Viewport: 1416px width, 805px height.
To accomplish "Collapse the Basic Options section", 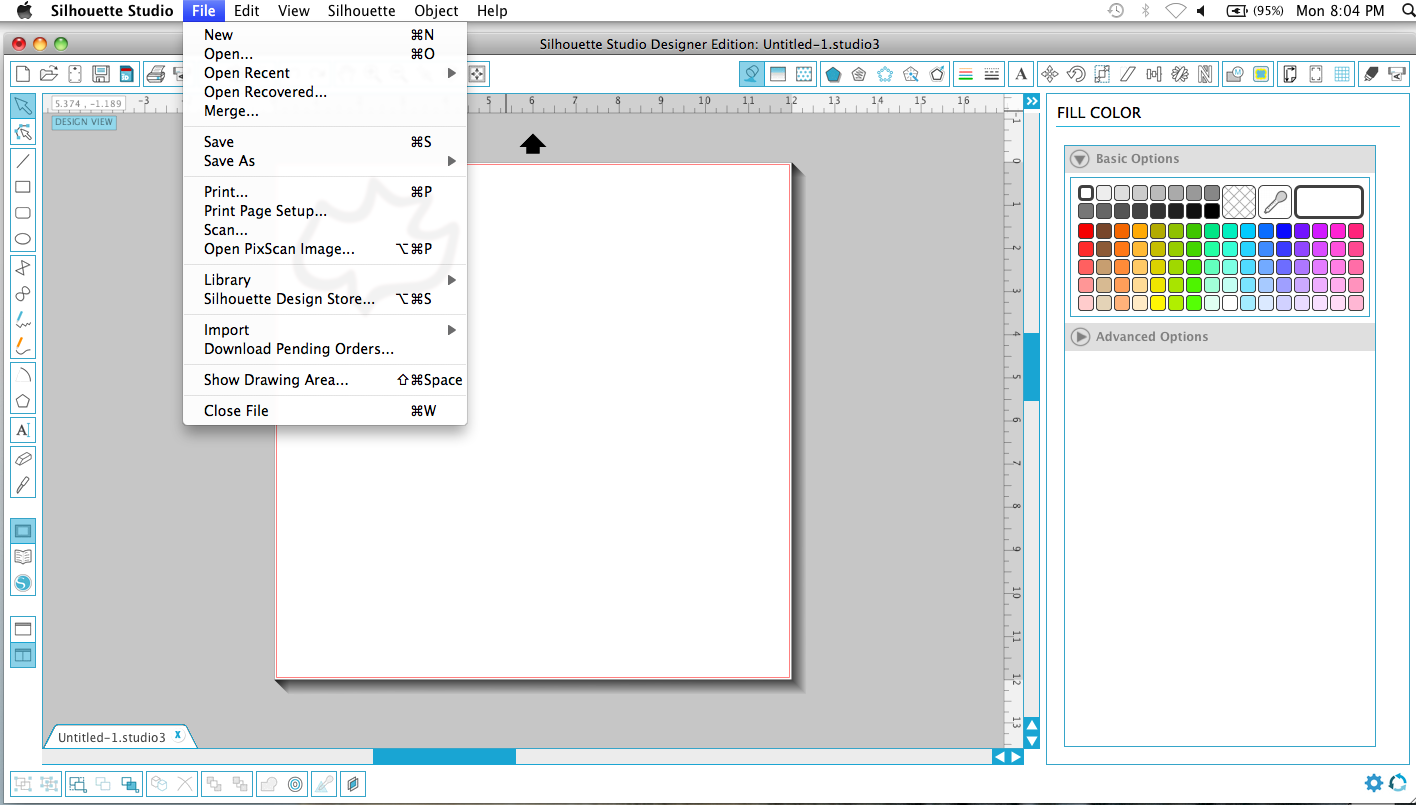I will pos(1080,159).
